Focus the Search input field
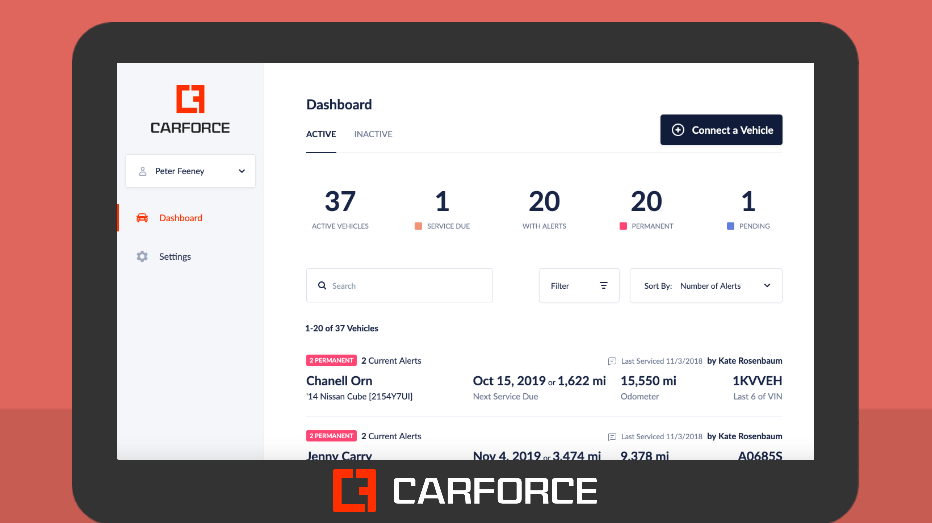 click(x=399, y=286)
